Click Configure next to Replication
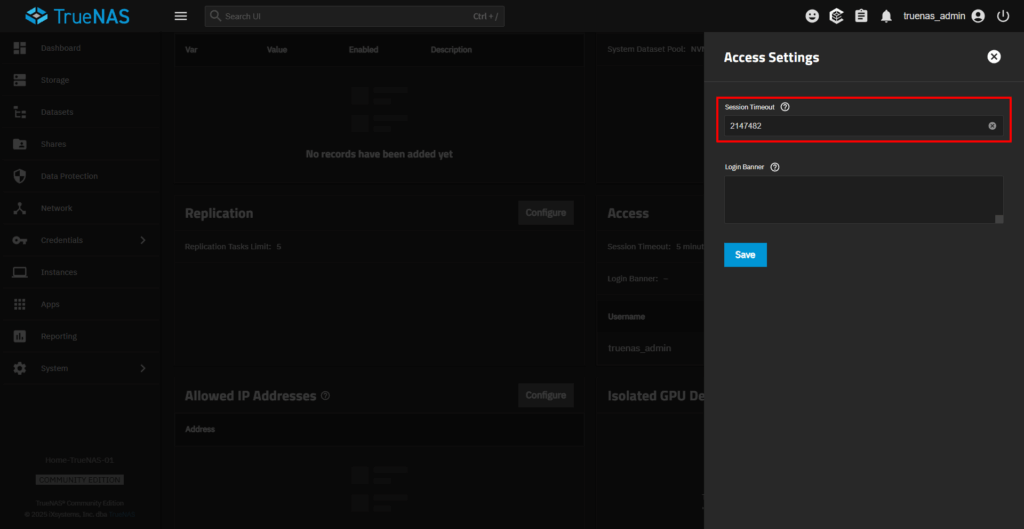 (545, 212)
